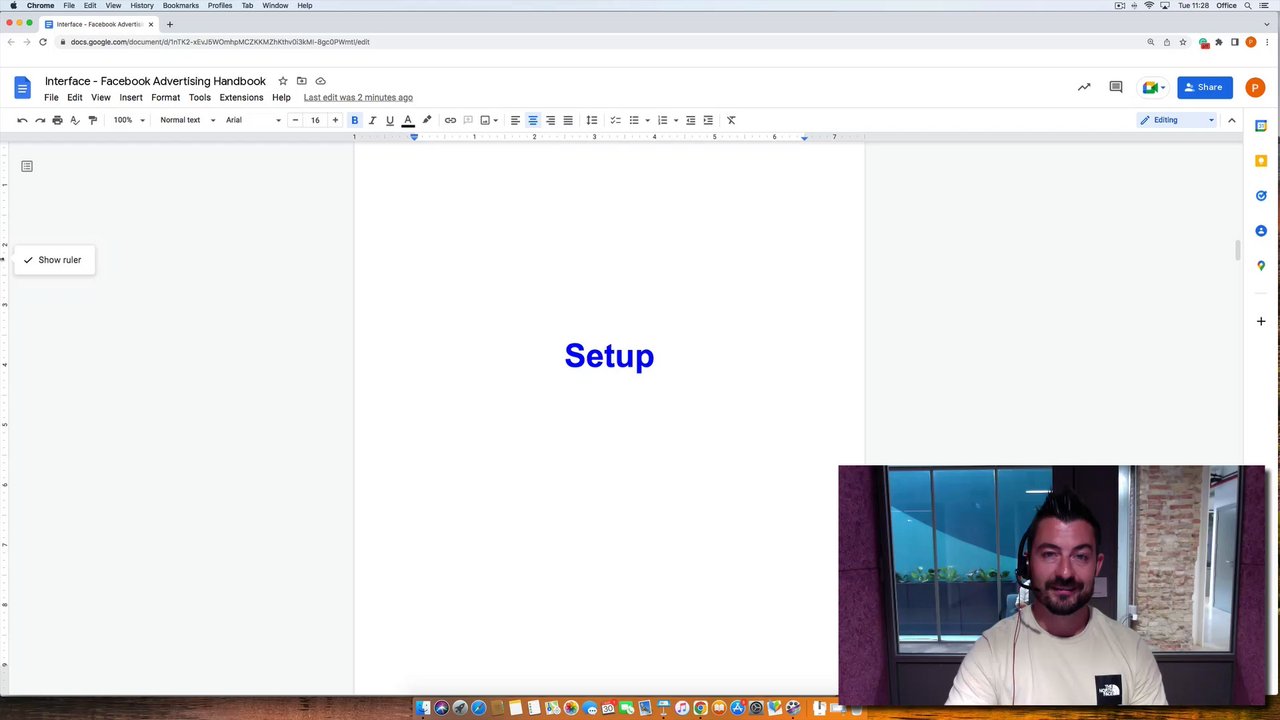Open the text color picker
The image size is (1280, 720).
coord(408,120)
